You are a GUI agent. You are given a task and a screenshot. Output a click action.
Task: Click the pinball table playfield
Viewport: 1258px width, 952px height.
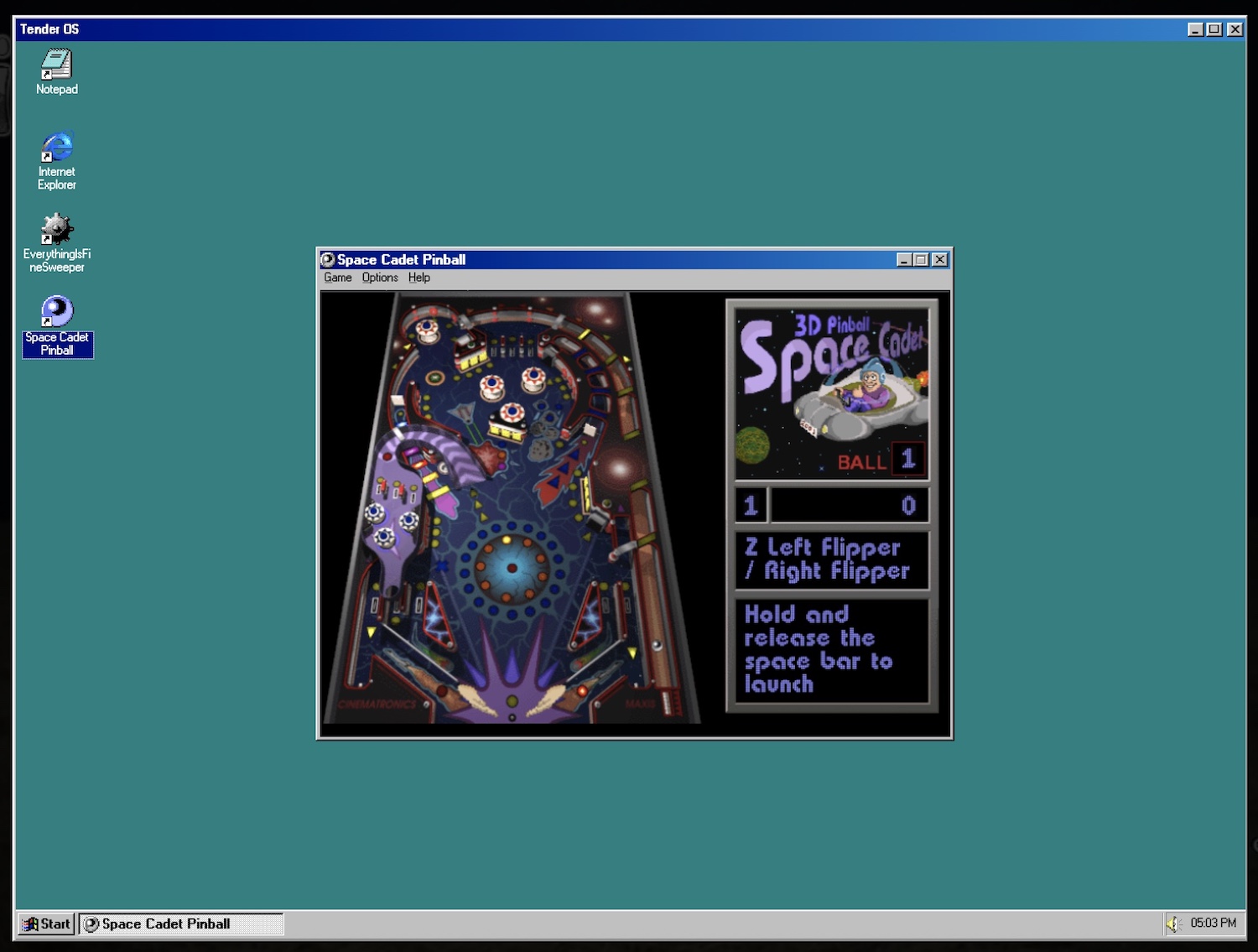[512, 507]
